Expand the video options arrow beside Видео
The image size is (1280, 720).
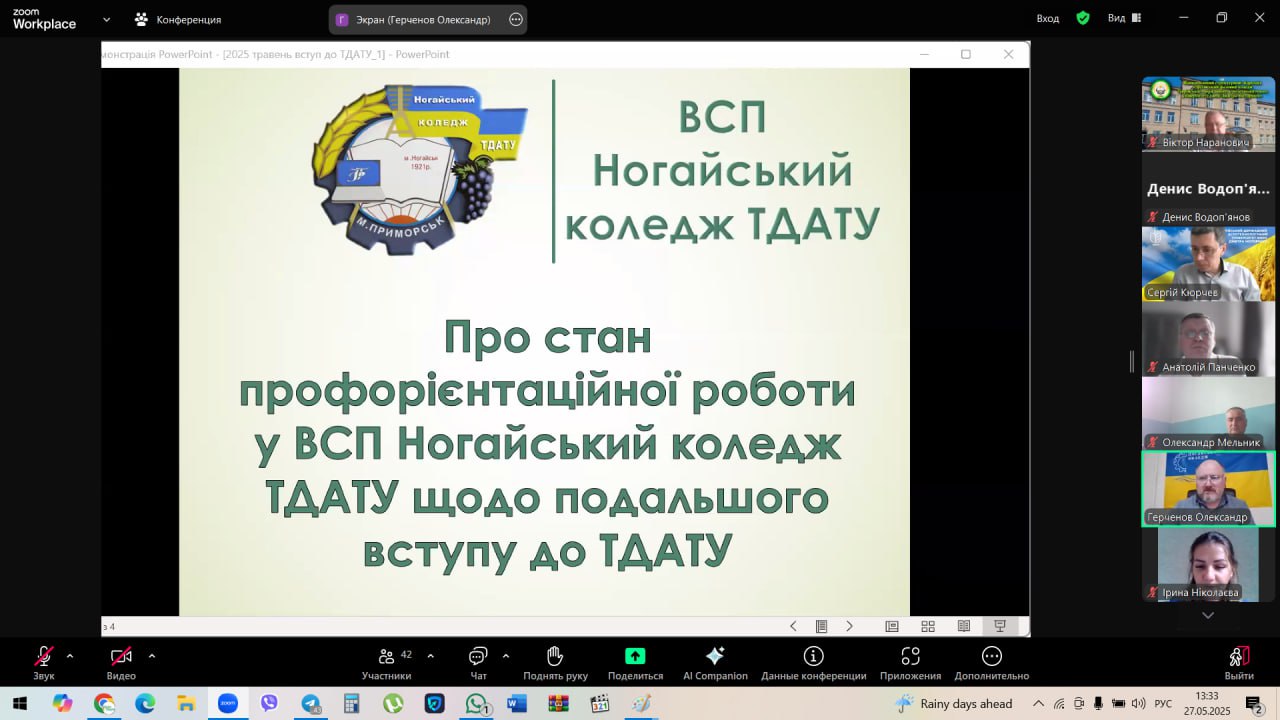(152, 656)
